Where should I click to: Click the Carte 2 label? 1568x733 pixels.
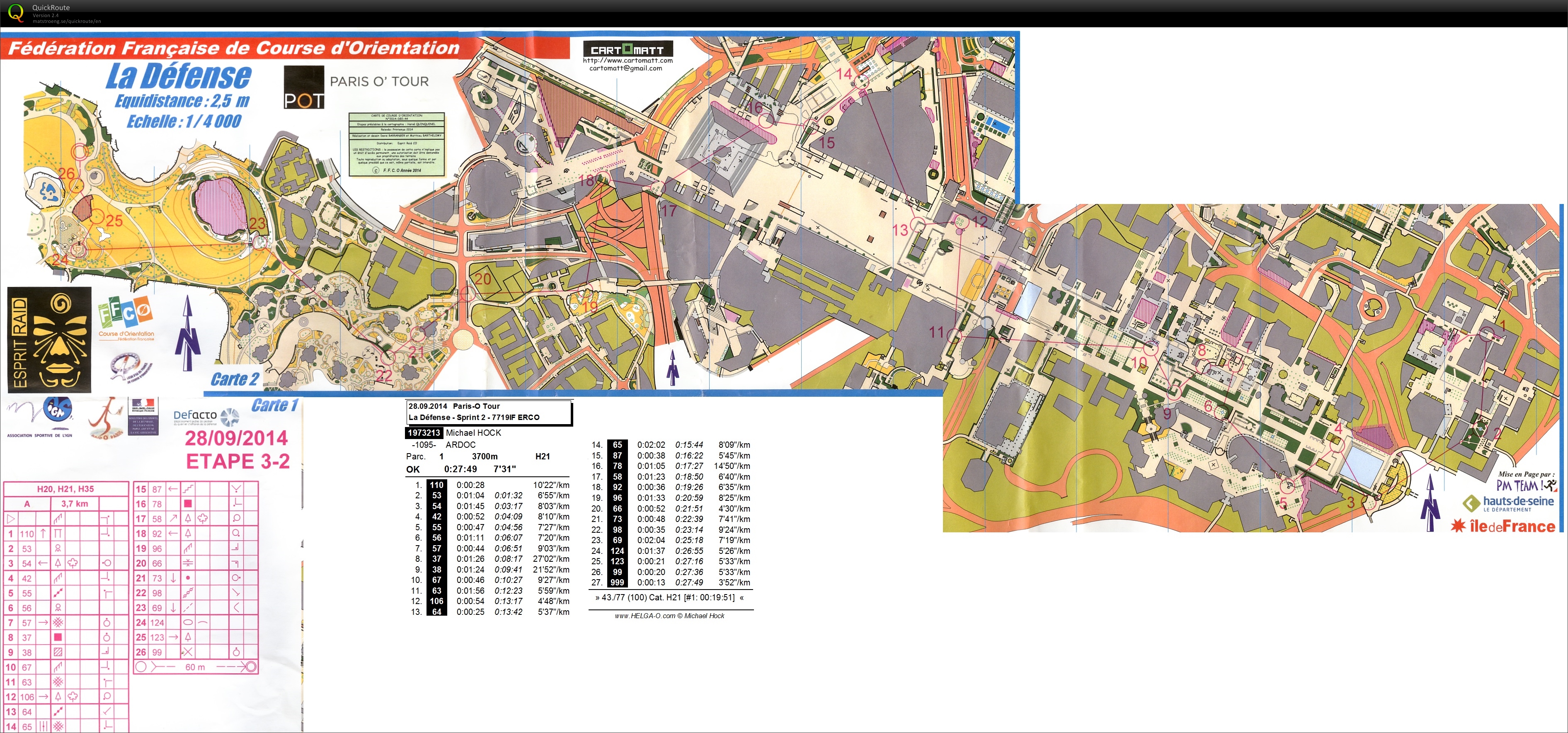pyautogui.click(x=235, y=379)
